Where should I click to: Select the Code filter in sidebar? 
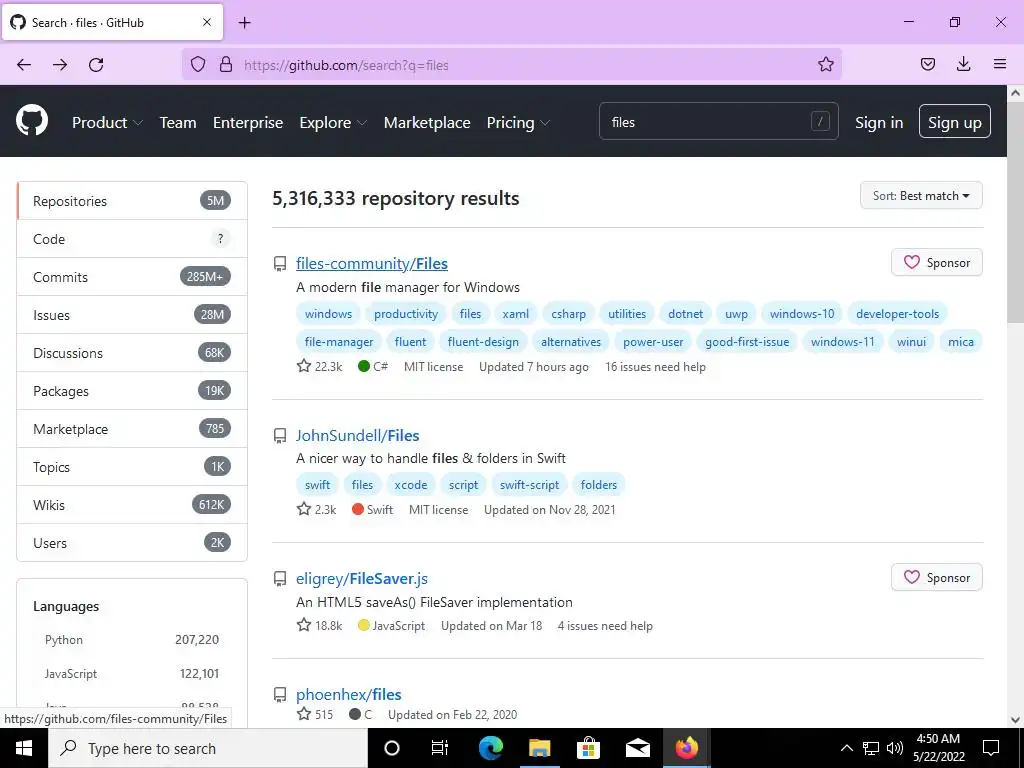132,239
